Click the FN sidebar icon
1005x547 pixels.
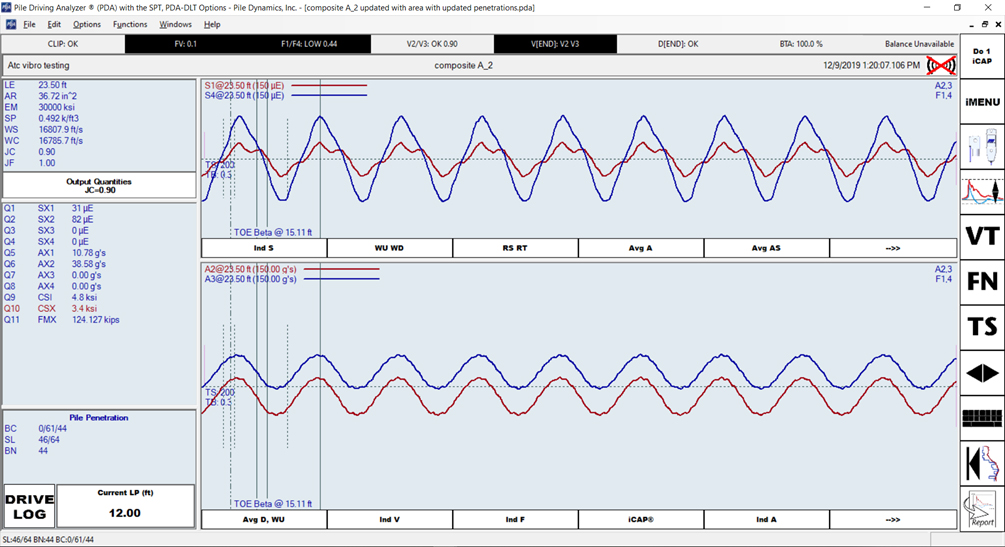click(x=982, y=282)
